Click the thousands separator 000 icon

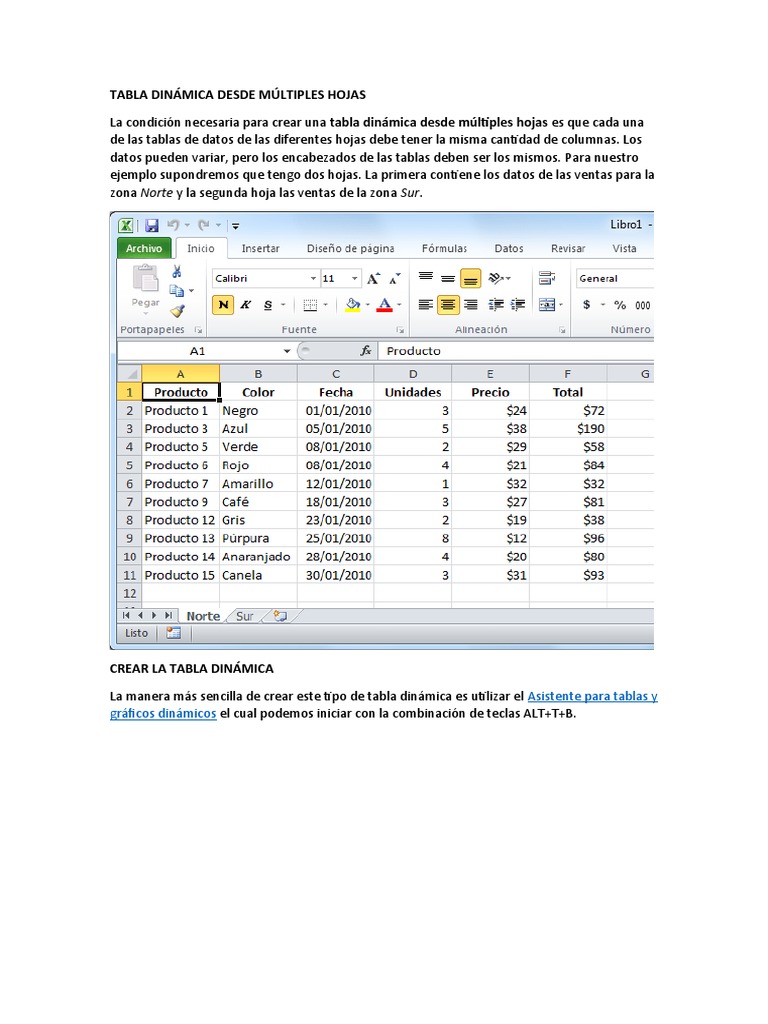pos(643,305)
